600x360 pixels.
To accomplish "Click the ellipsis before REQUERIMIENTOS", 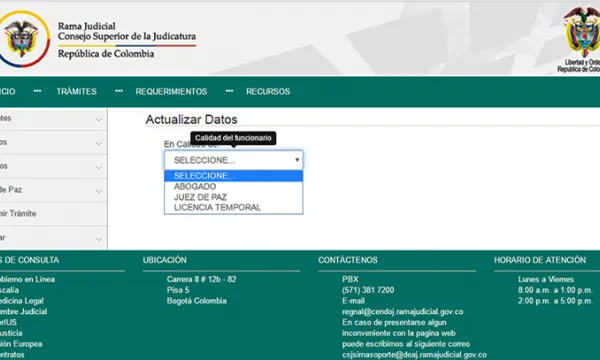I will point(119,91).
